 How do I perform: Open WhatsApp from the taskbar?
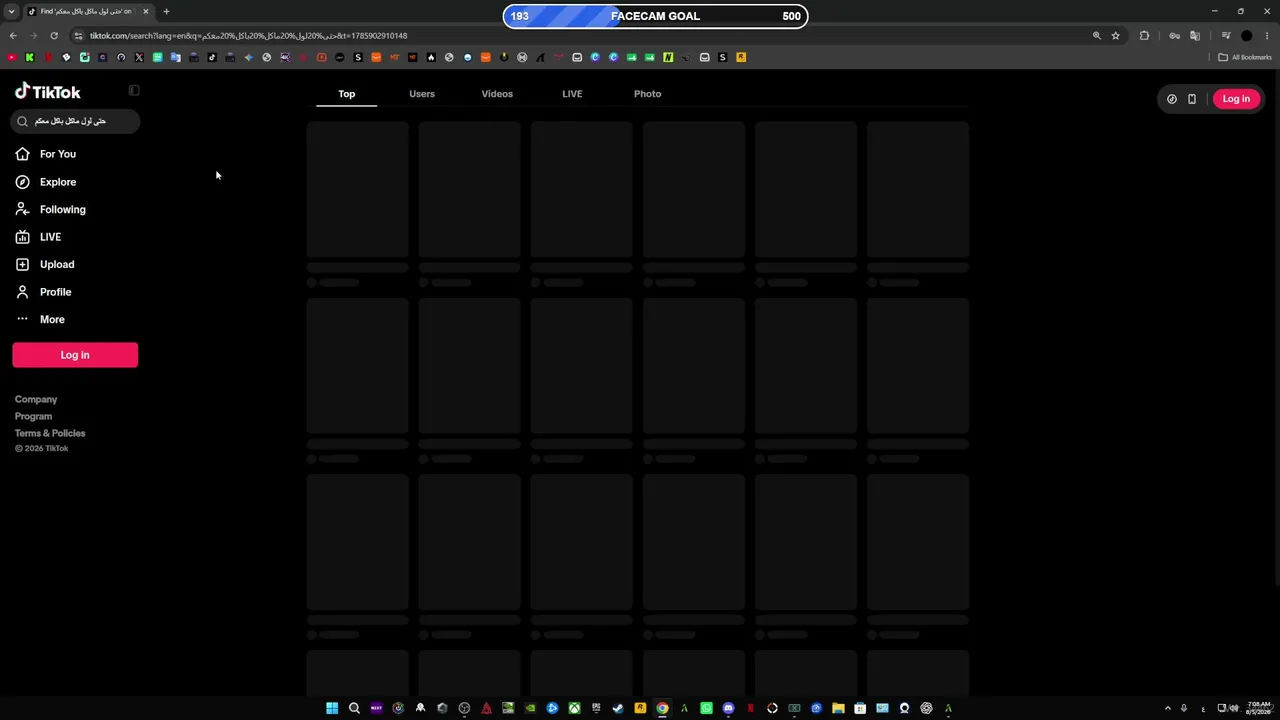click(x=706, y=708)
